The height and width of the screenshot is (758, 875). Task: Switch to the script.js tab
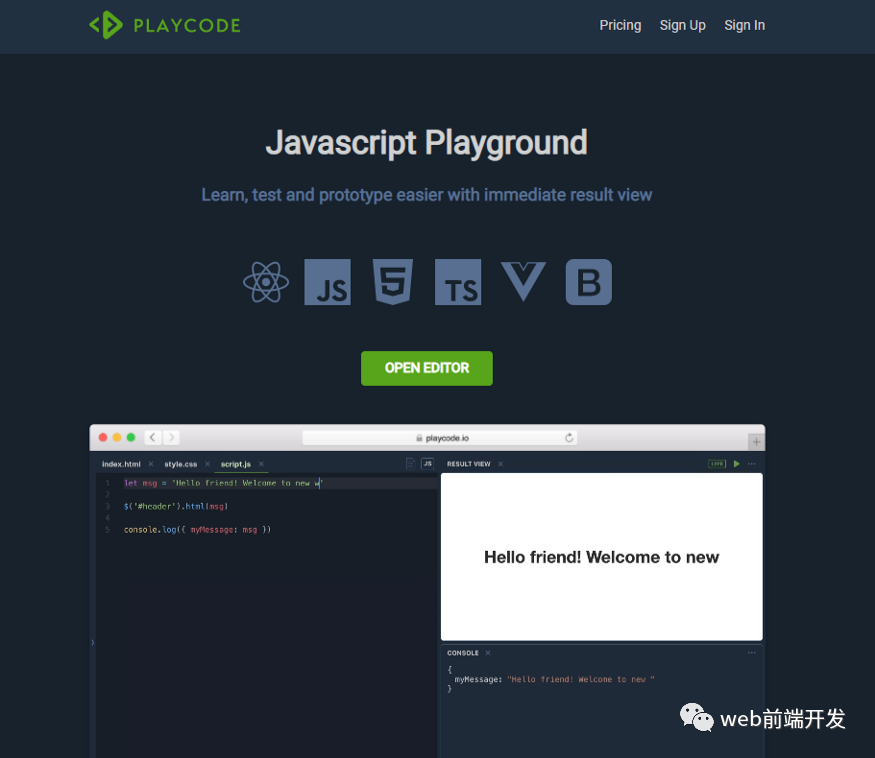(236, 464)
